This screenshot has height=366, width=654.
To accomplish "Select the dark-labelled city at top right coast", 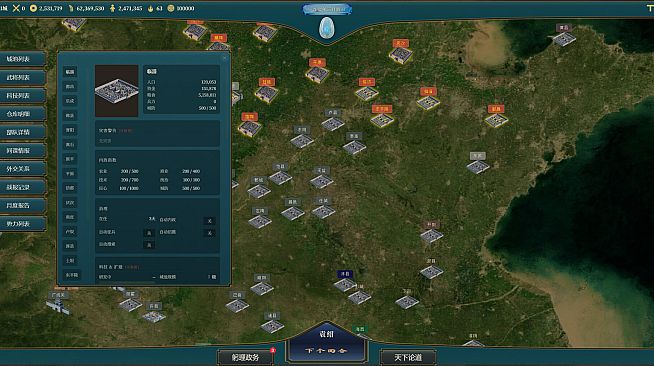I will pos(564,35).
